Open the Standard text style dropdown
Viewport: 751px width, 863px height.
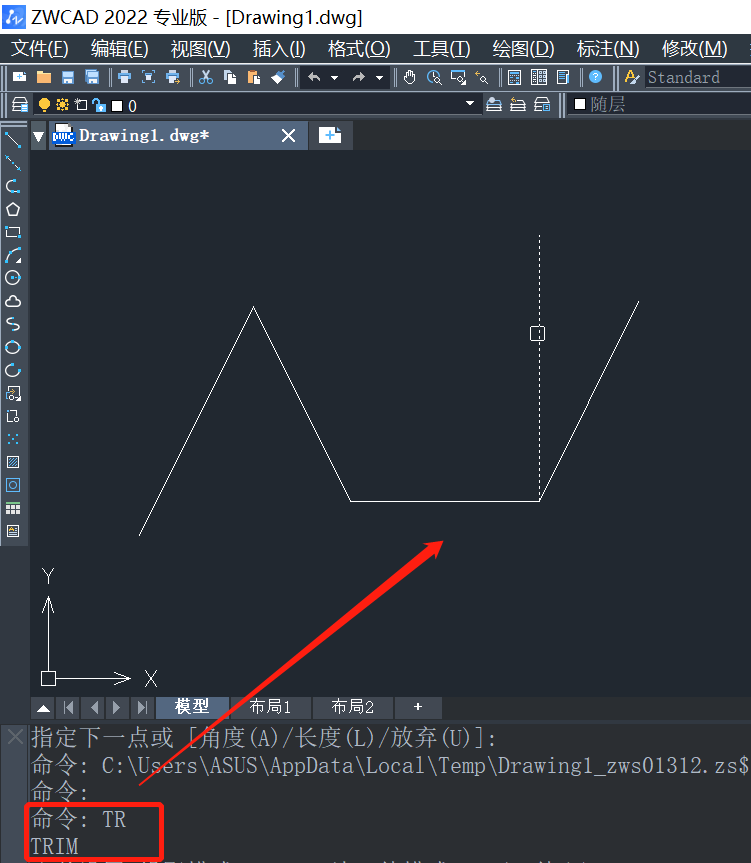(x=698, y=77)
